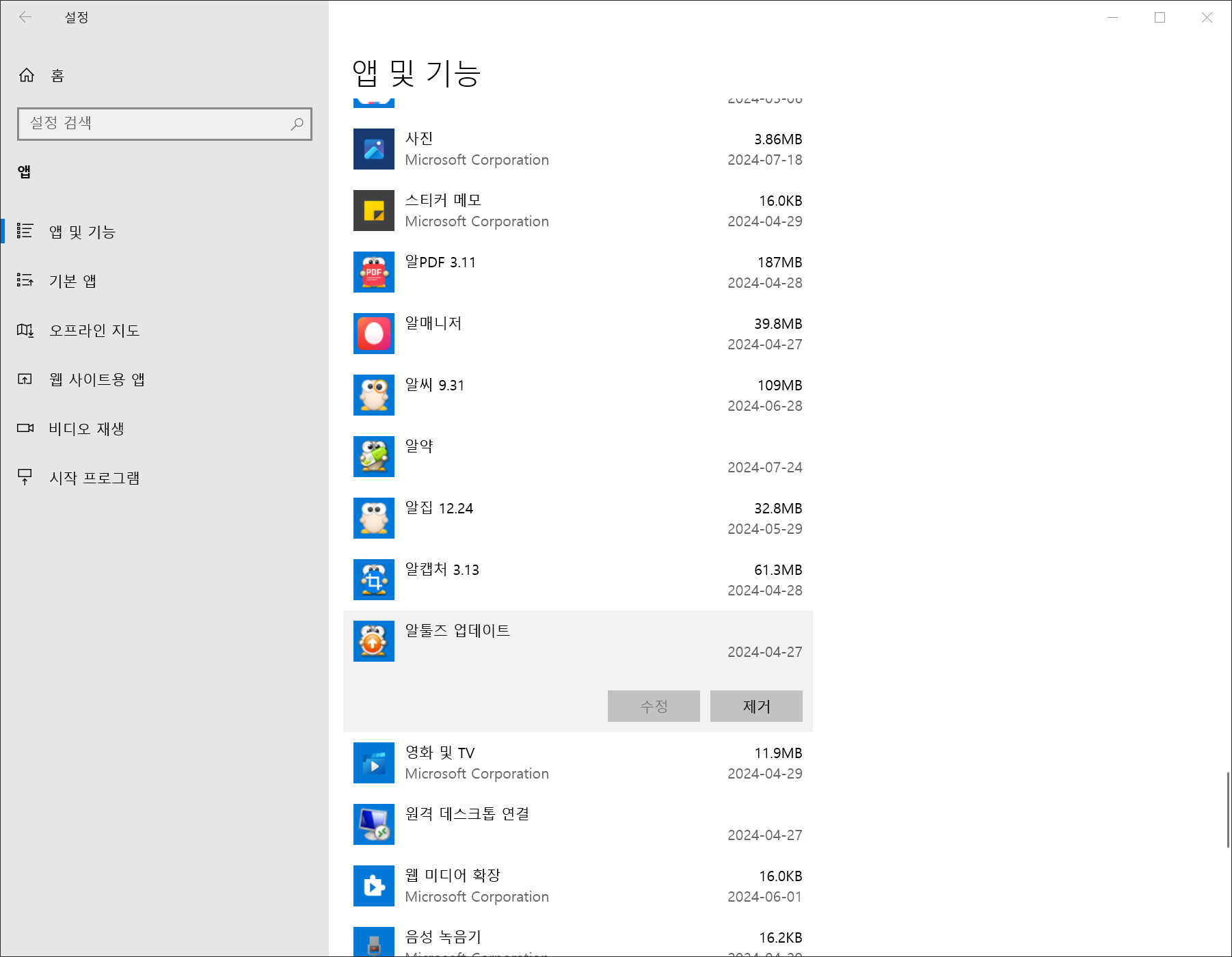Click the vertical scrollbar thumb
Image resolution: width=1232 pixels, height=957 pixels.
pyautogui.click(x=1228, y=810)
